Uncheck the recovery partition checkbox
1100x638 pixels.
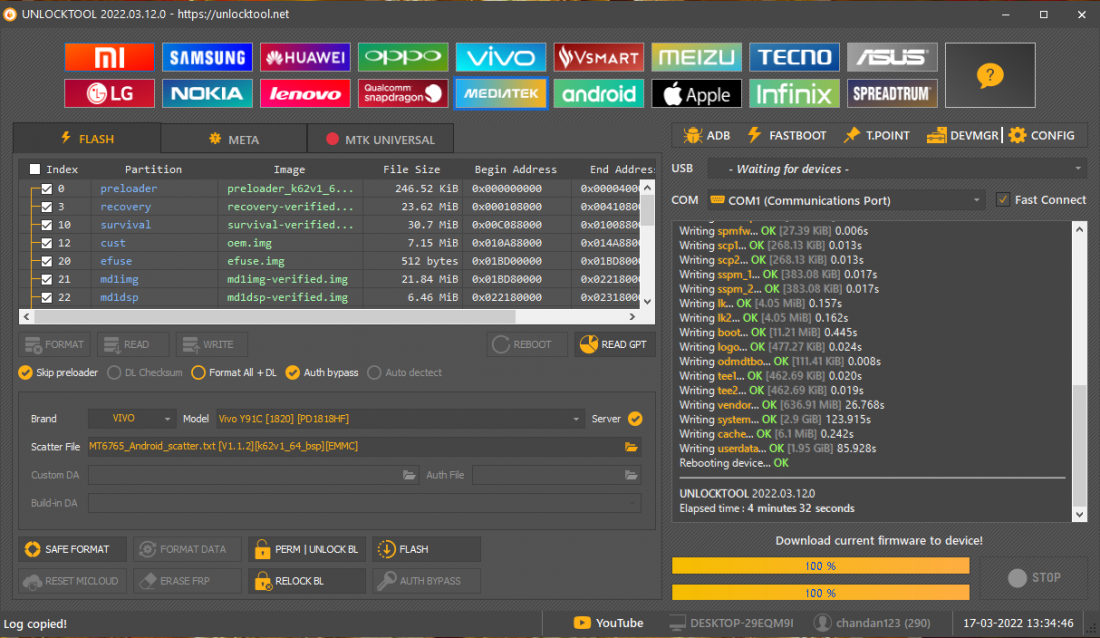[46, 207]
